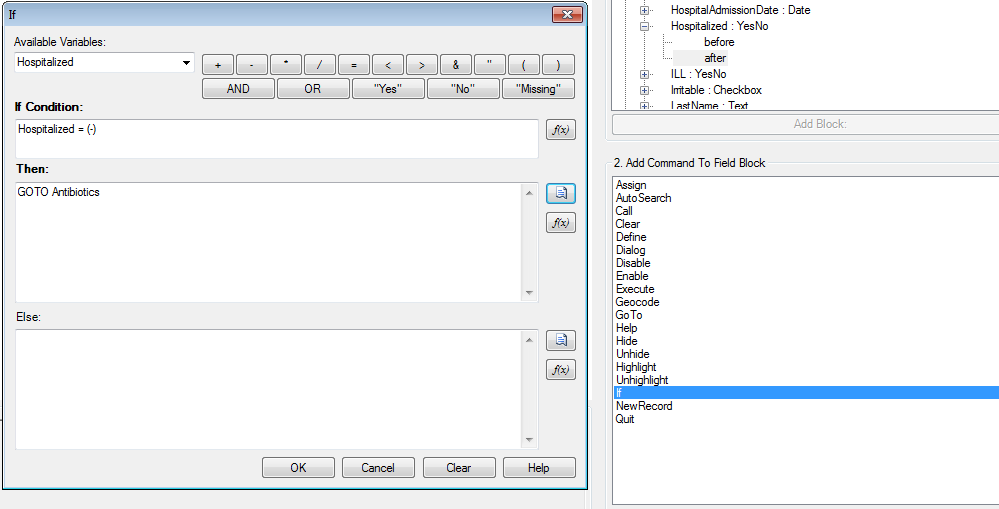
Task: Open the Available Variables dropdown
Action: pyautogui.click(x=187, y=62)
